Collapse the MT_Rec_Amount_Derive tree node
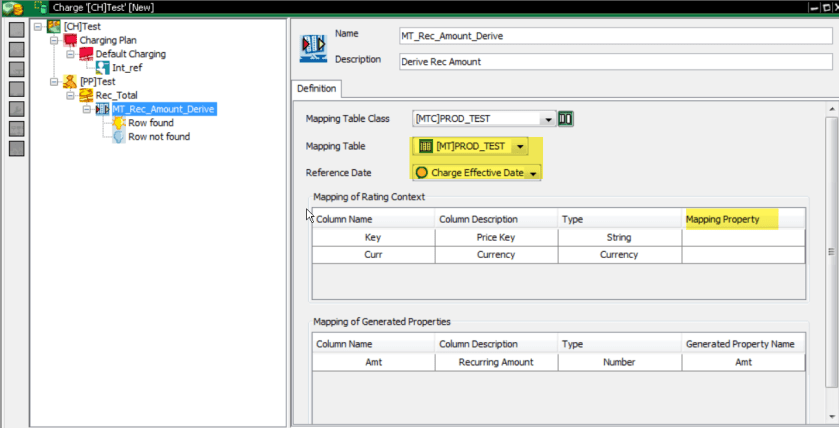This screenshot has width=839, height=428. coord(86,109)
